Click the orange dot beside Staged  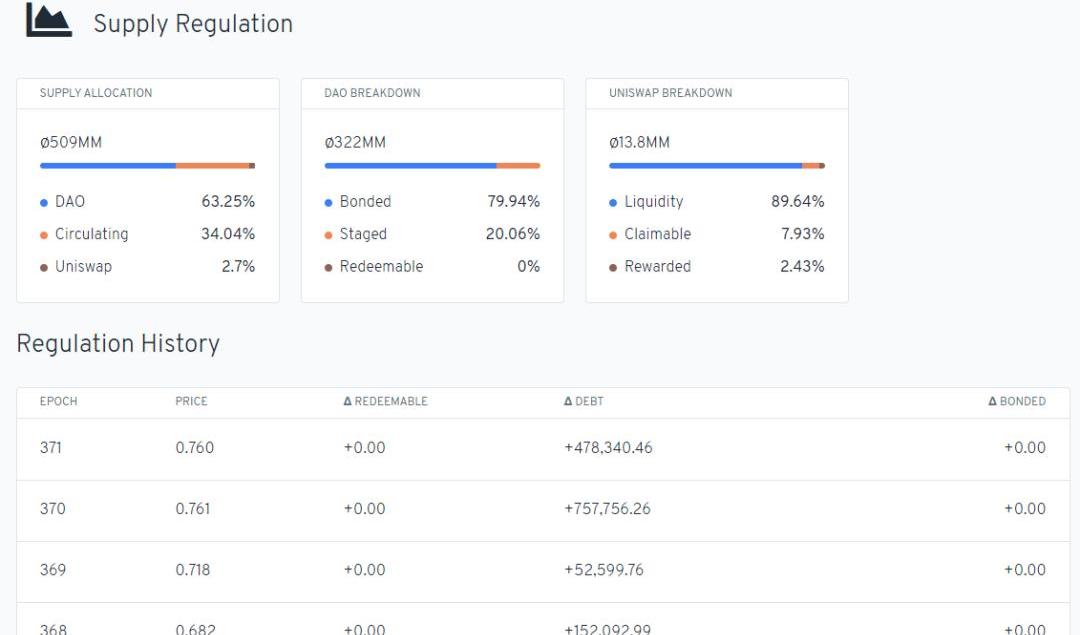click(329, 235)
